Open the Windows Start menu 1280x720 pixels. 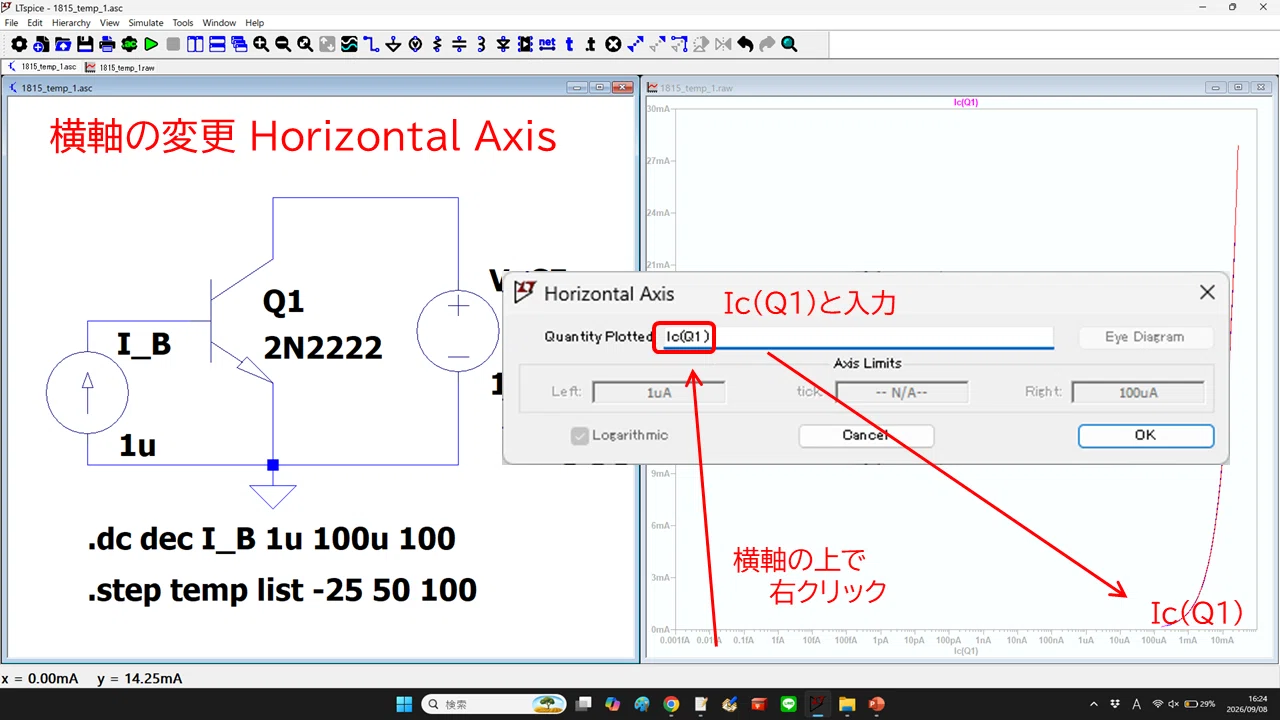click(x=403, y=704)
